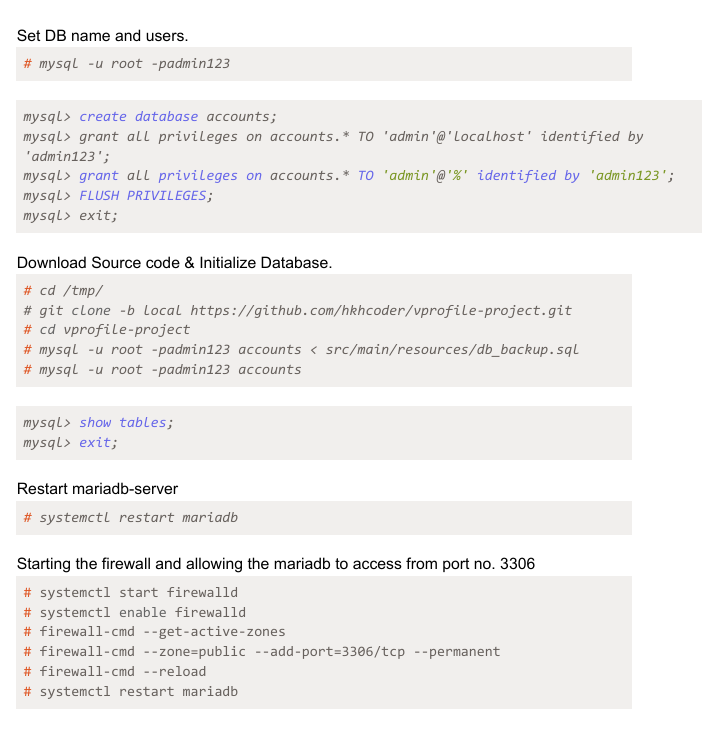This screenshot has width=706, height=749.
Task: Click the "create database accounts;" line
Action: [x=150, y=117]
